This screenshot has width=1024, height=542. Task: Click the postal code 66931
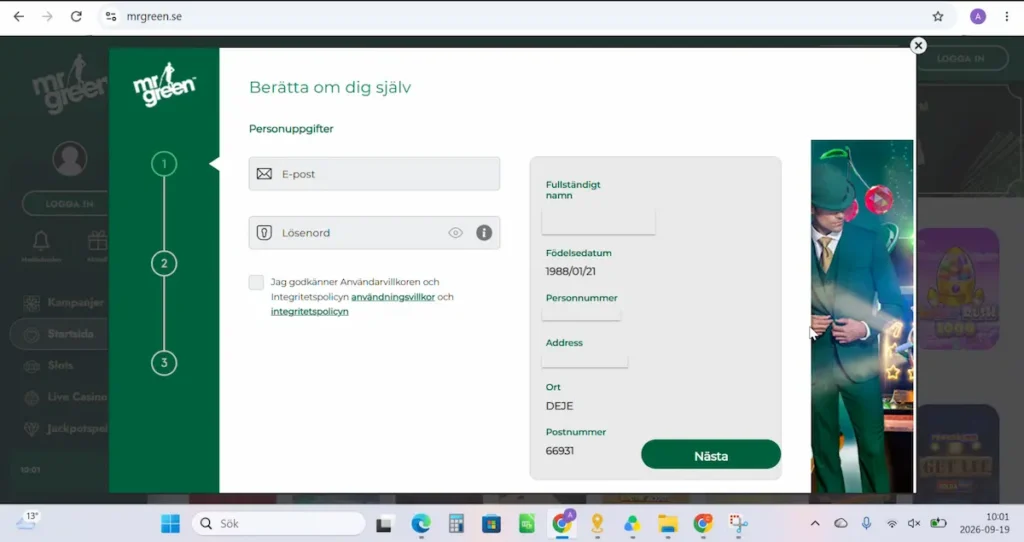pos(560,451)
